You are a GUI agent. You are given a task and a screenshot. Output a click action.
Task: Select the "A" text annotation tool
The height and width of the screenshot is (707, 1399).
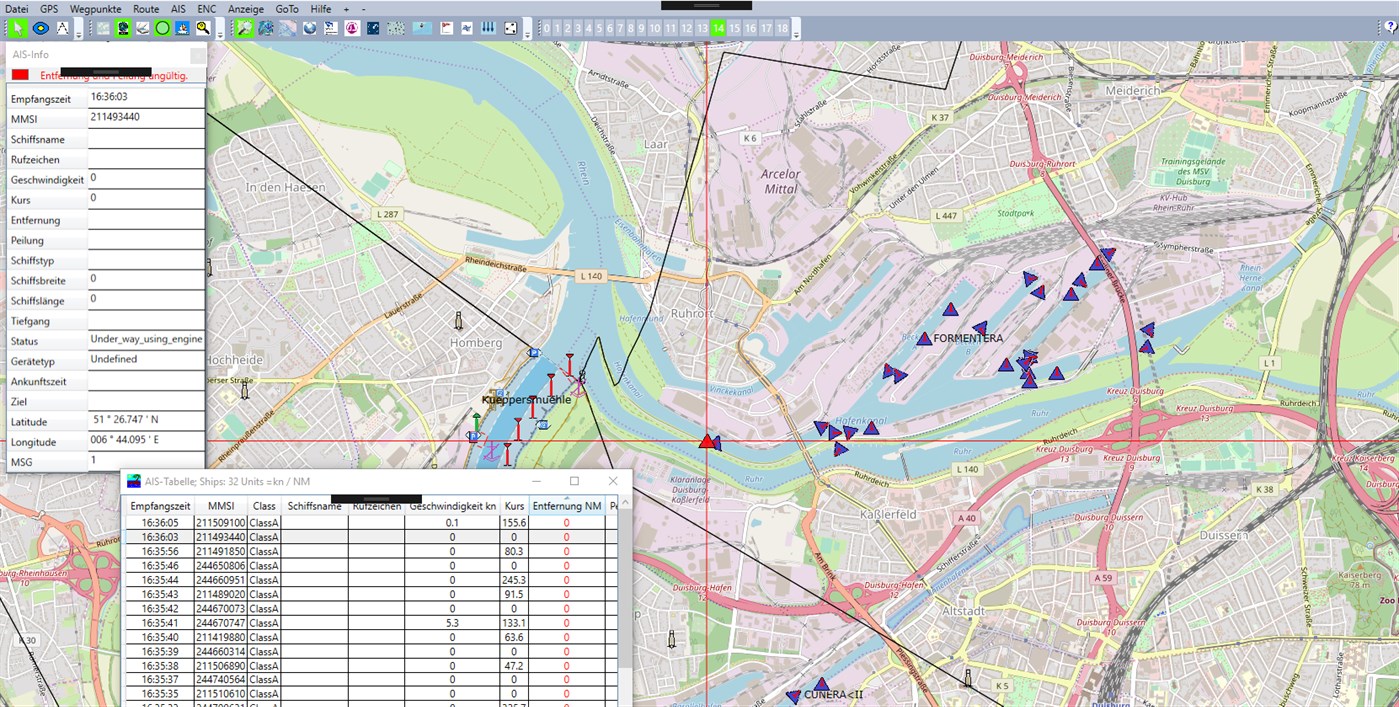pos(62,29)
